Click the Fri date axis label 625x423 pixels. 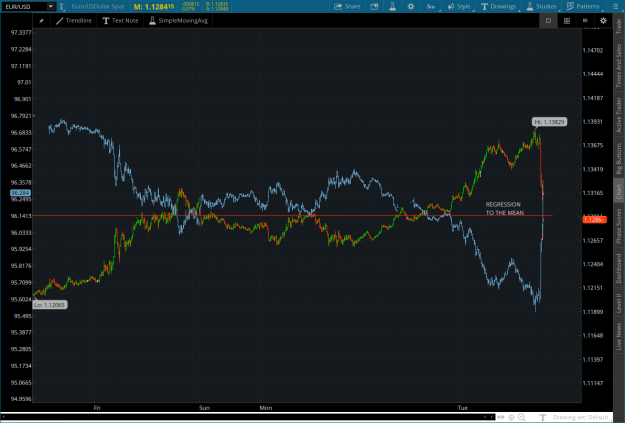pos(97,407)
